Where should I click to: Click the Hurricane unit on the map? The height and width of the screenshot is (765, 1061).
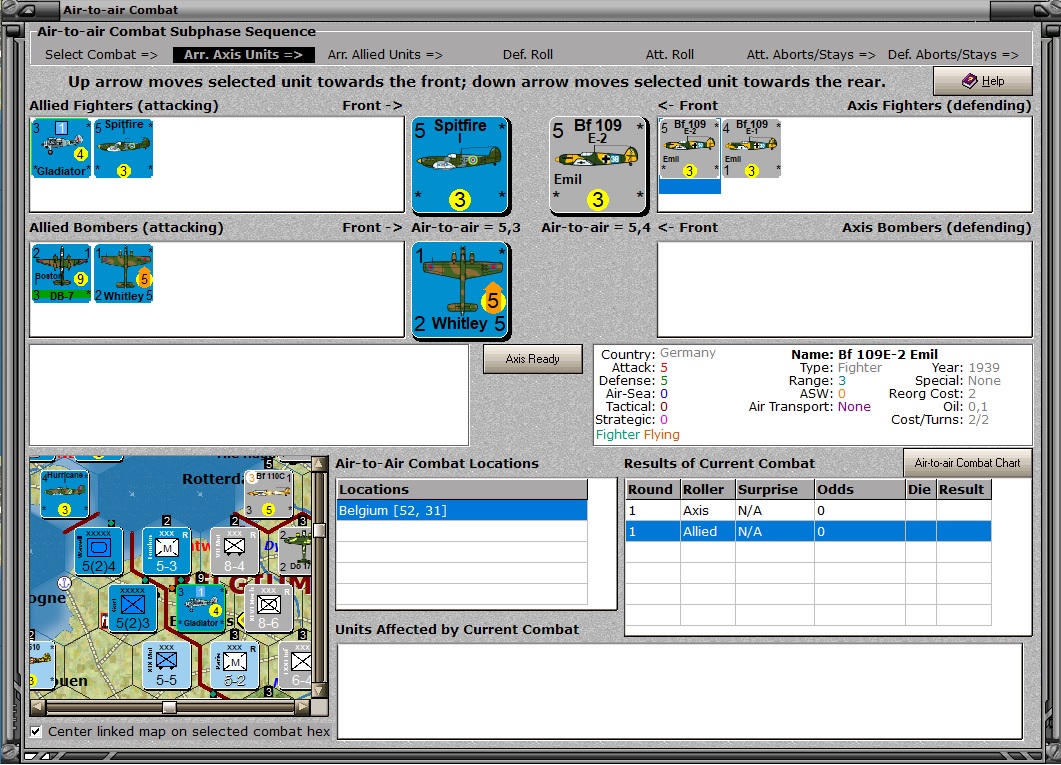(x=64, y=493)
